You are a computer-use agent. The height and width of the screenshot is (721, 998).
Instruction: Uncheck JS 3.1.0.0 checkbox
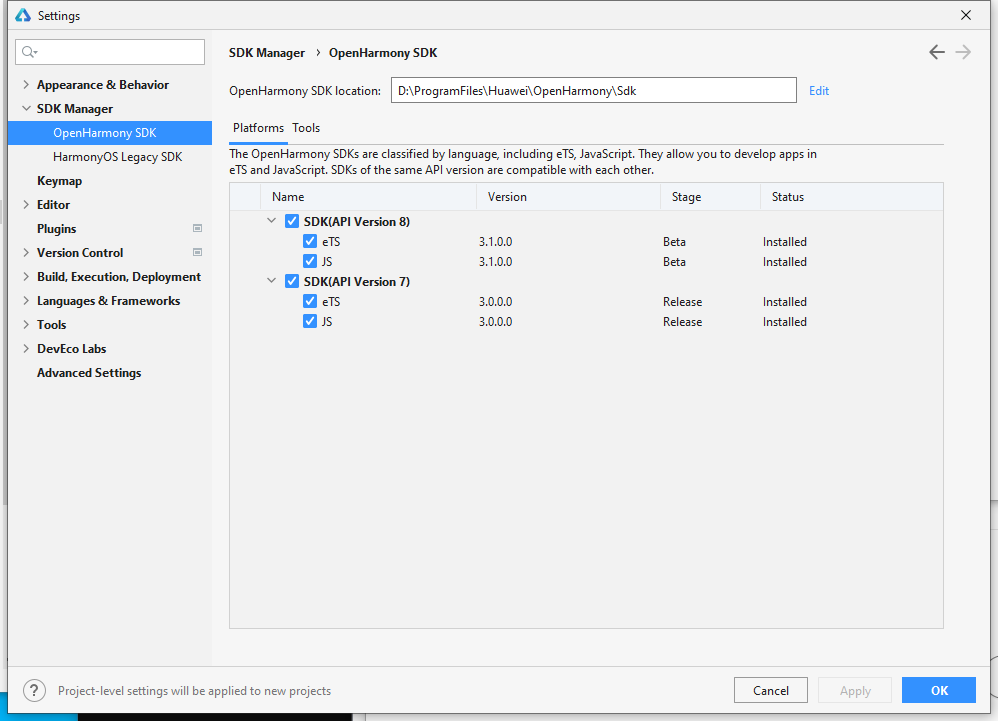[x=310, y=262]
